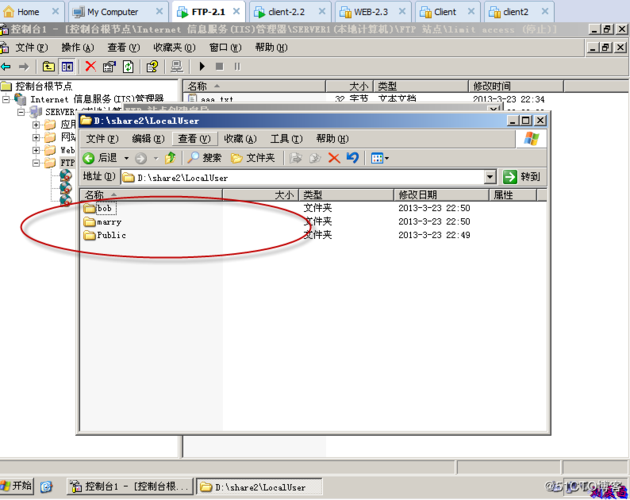Click the Delete icon in IIS console toolbar
Viewport: 630px width, 500px height.
click(x=90, y=66)
